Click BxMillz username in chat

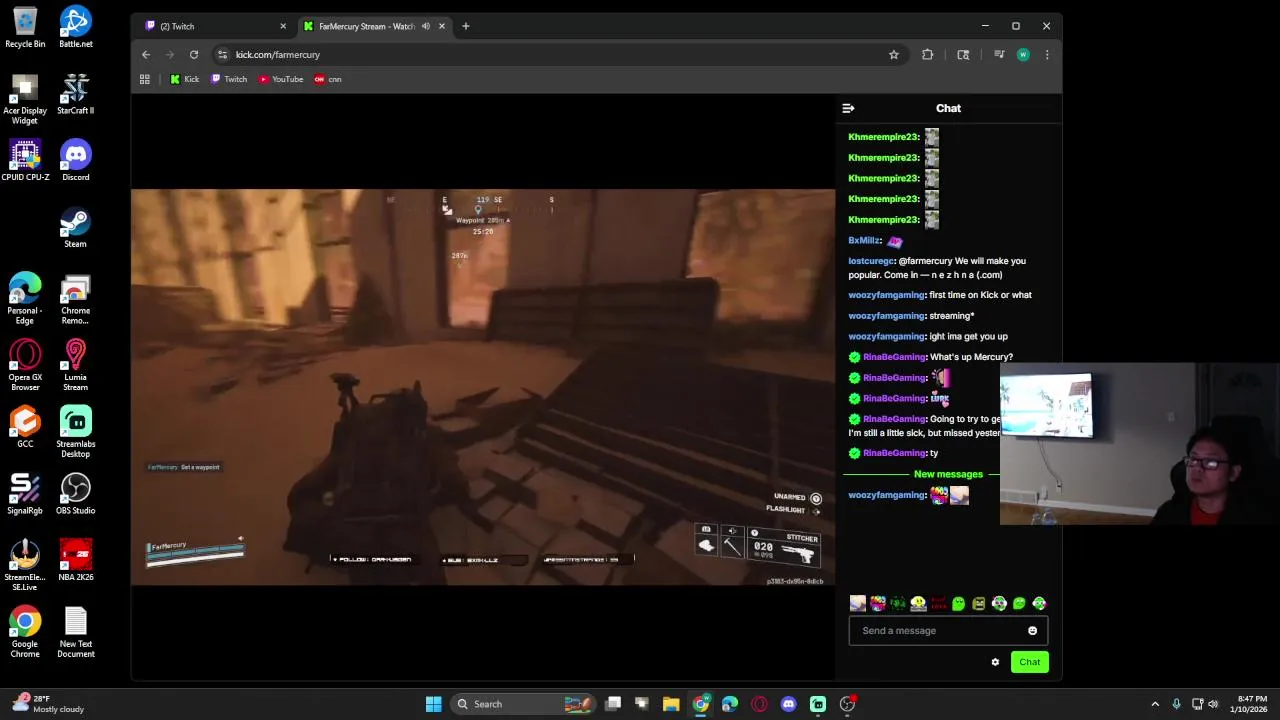(x=864, y=240)
